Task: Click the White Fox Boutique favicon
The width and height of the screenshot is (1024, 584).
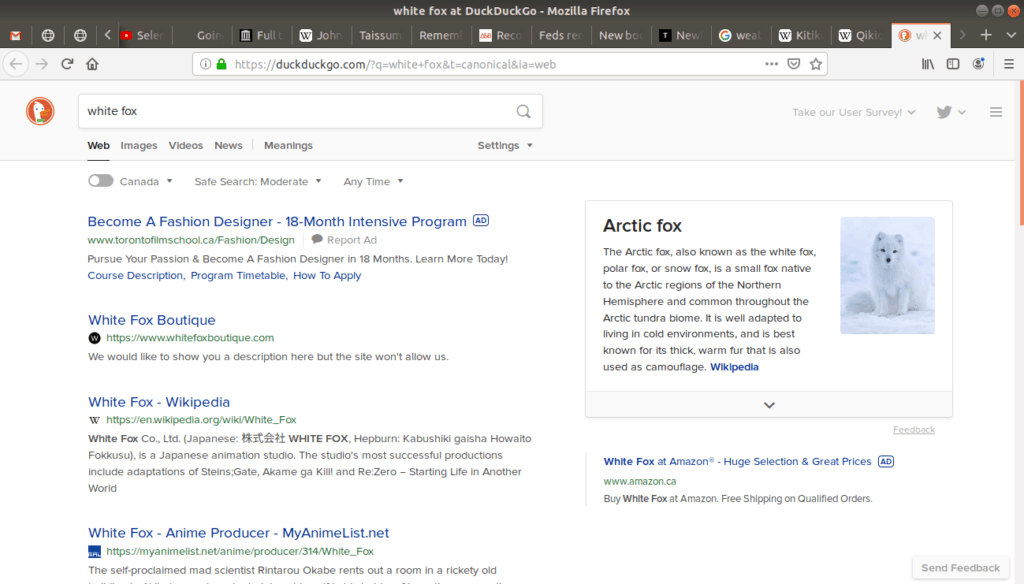Action: click(95, 338)
